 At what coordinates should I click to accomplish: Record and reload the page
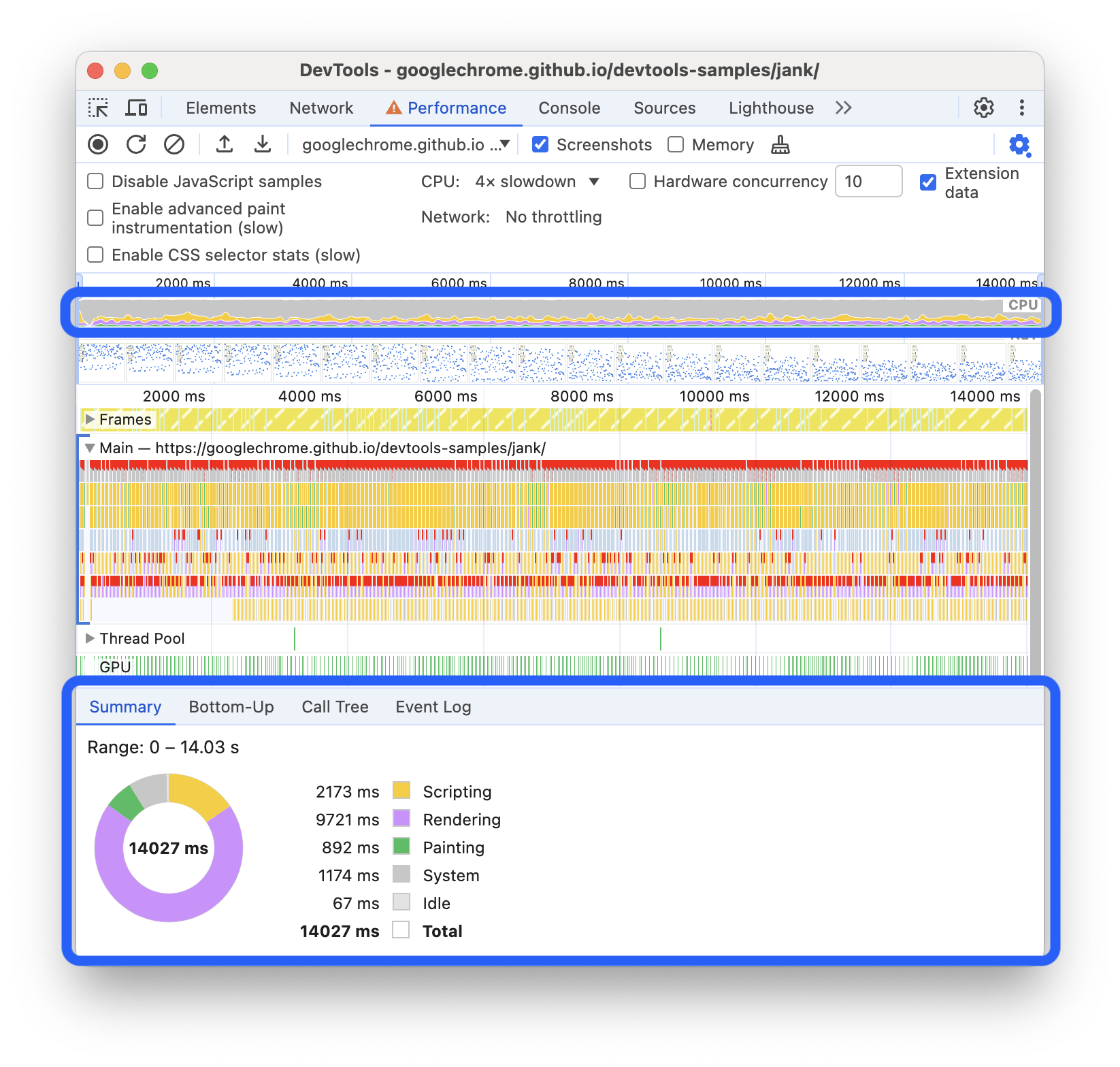click(x=137, y=144)
